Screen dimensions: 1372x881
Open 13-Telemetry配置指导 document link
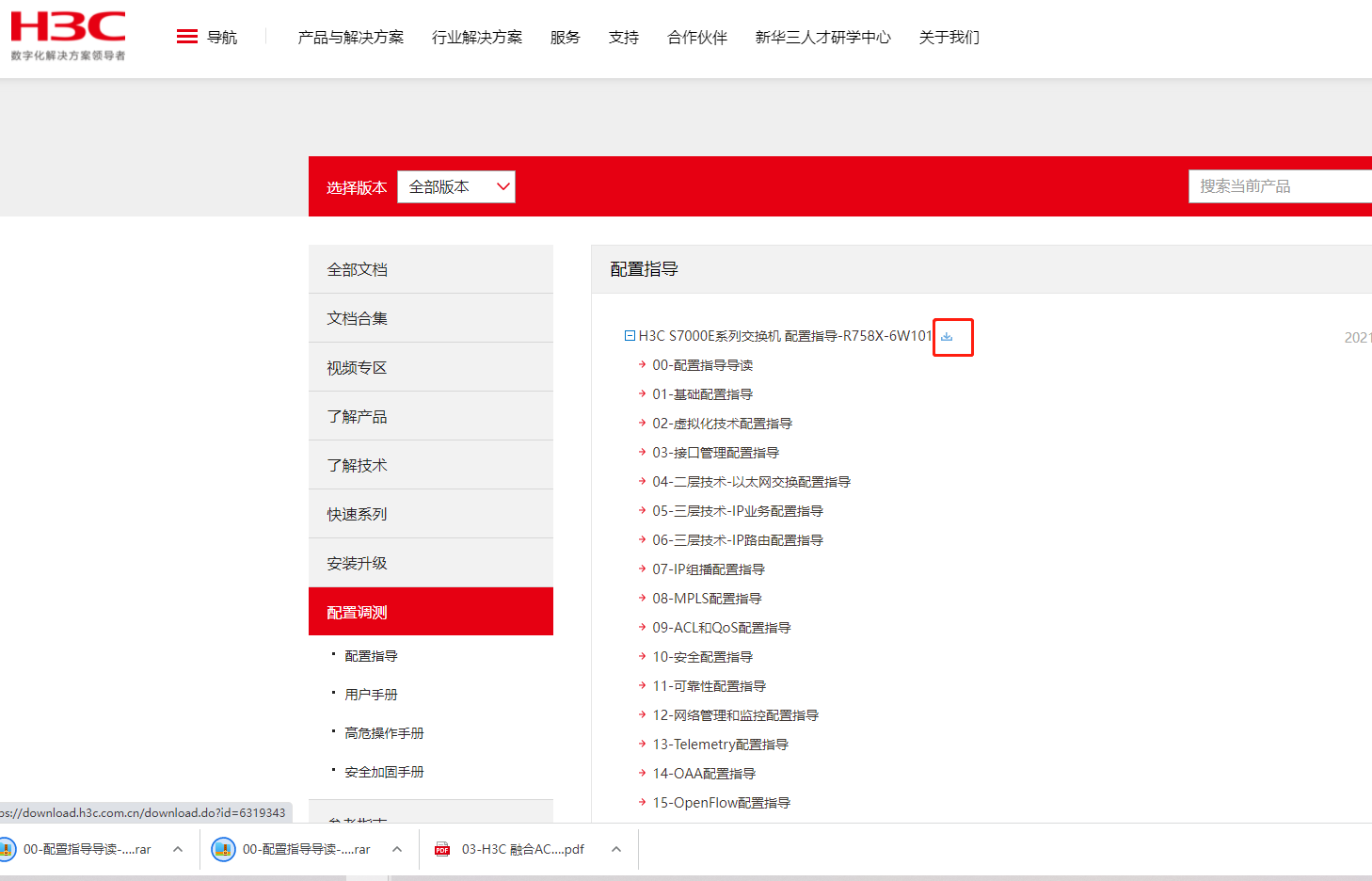pos(721,745)
